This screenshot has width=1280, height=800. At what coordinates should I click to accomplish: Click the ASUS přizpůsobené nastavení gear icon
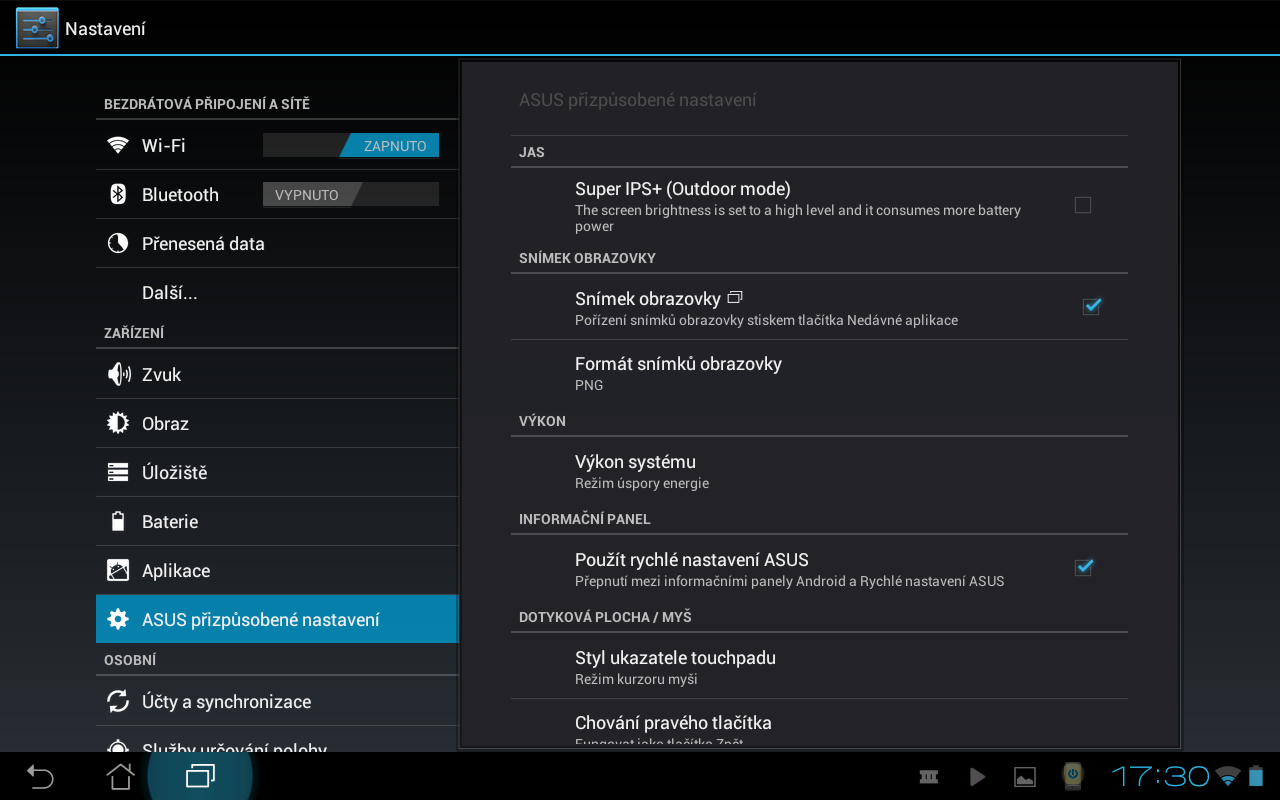coord(120,619)
